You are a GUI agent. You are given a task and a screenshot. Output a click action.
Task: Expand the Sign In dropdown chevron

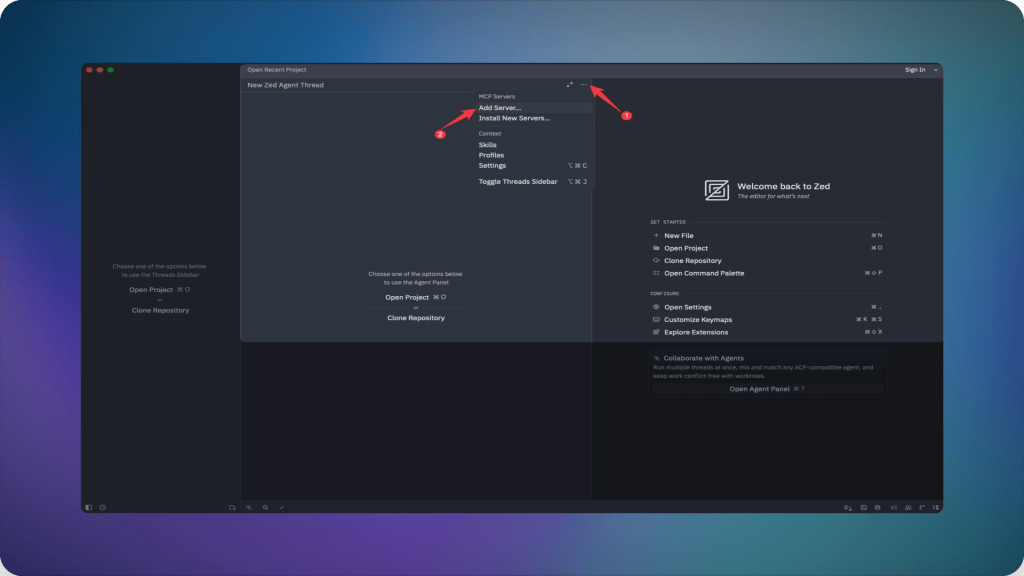click(936, 70)
